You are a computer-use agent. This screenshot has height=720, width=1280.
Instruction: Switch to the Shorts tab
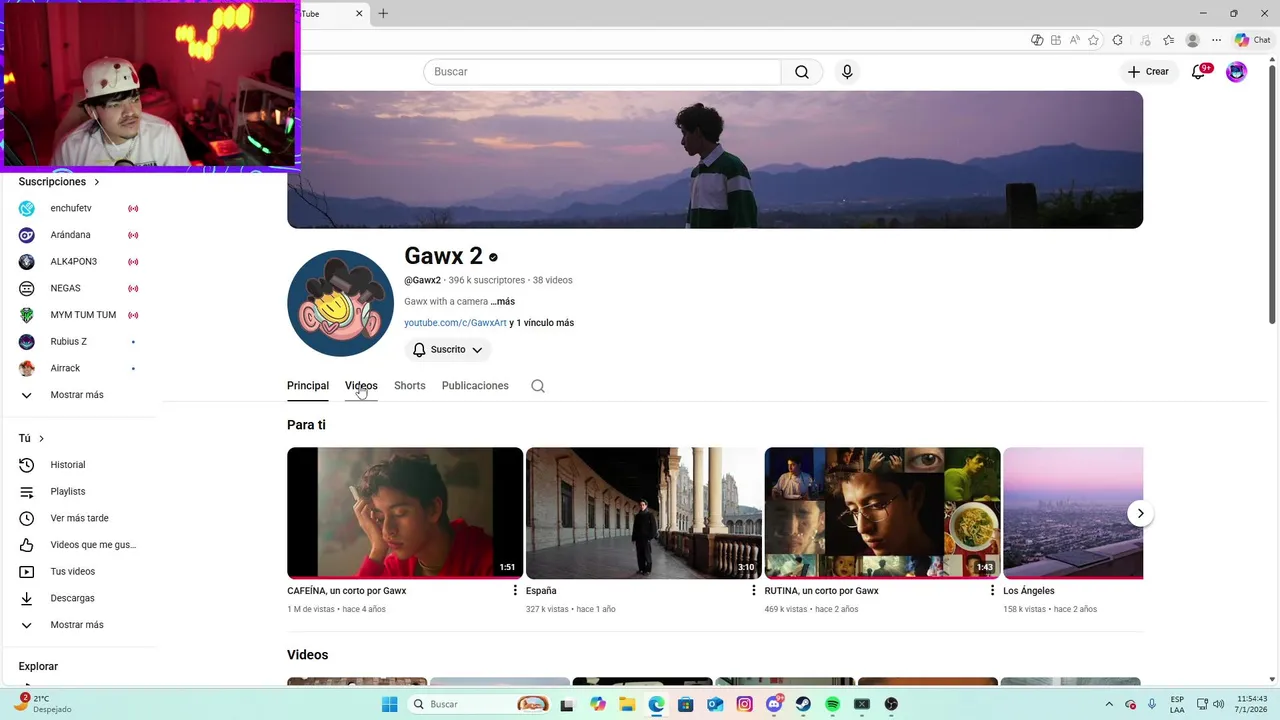coord(410,386)
